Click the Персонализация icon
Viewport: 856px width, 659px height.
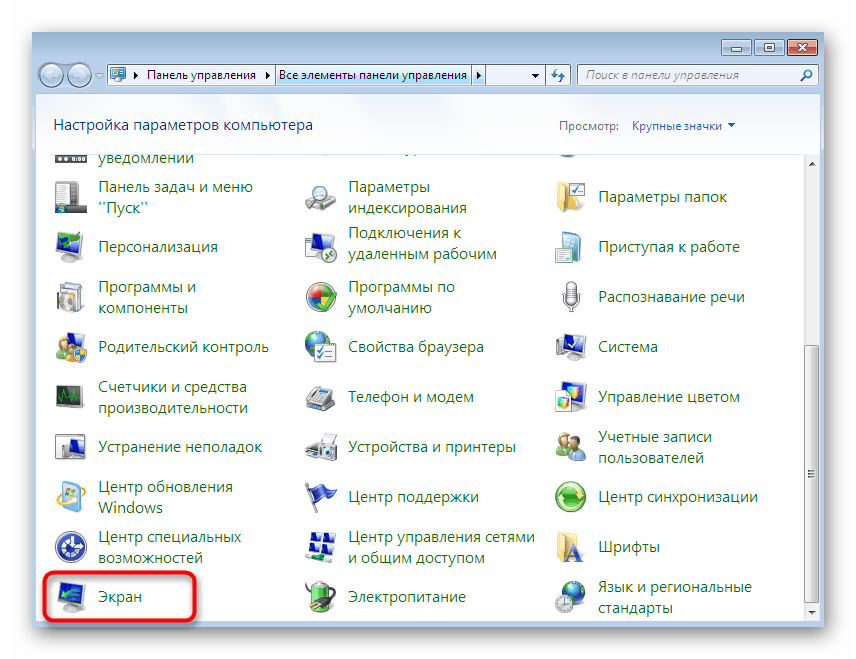(70, 247)
